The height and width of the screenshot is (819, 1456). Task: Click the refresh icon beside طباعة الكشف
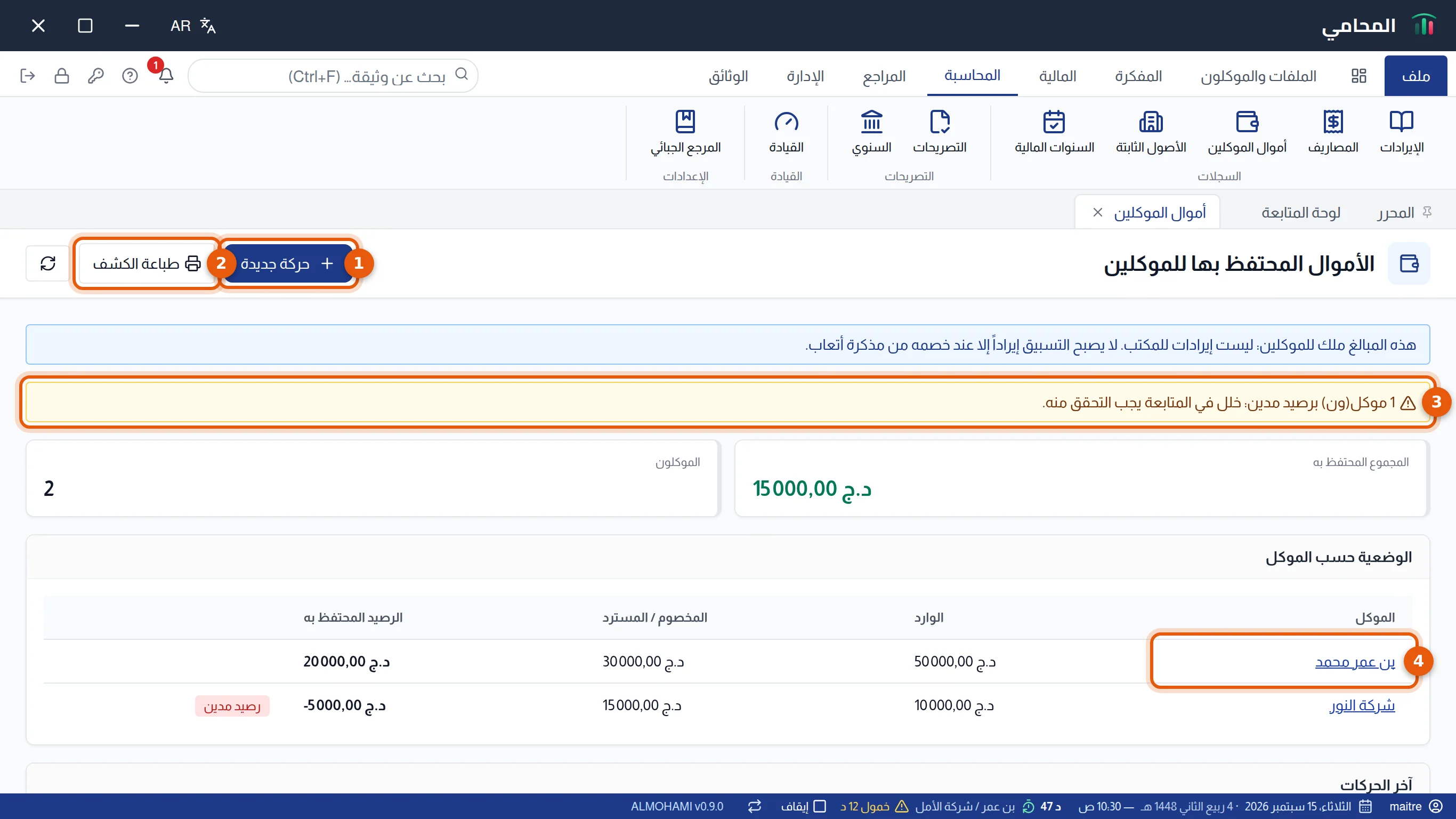[48, 263]
